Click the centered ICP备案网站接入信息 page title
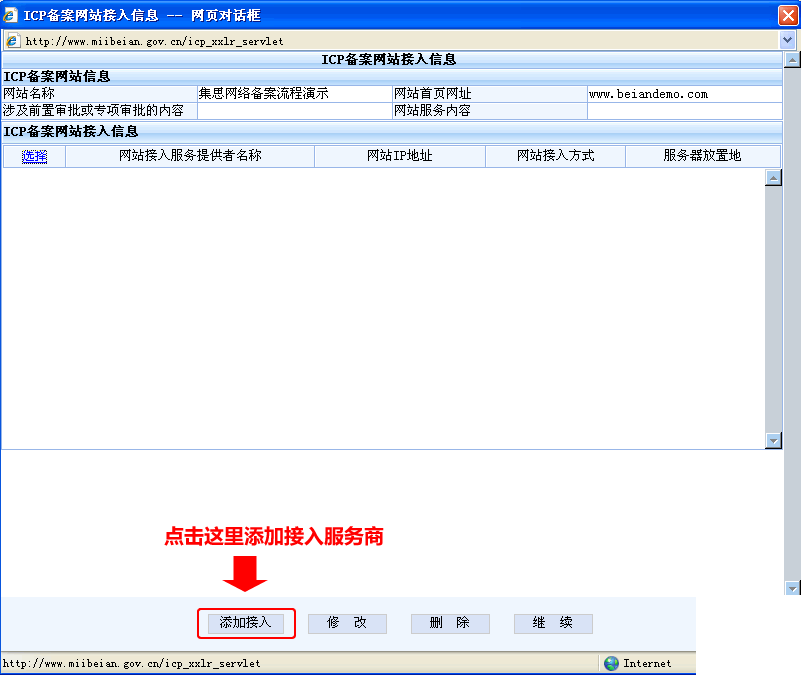 pyautogui.click(x=389, y=60)
